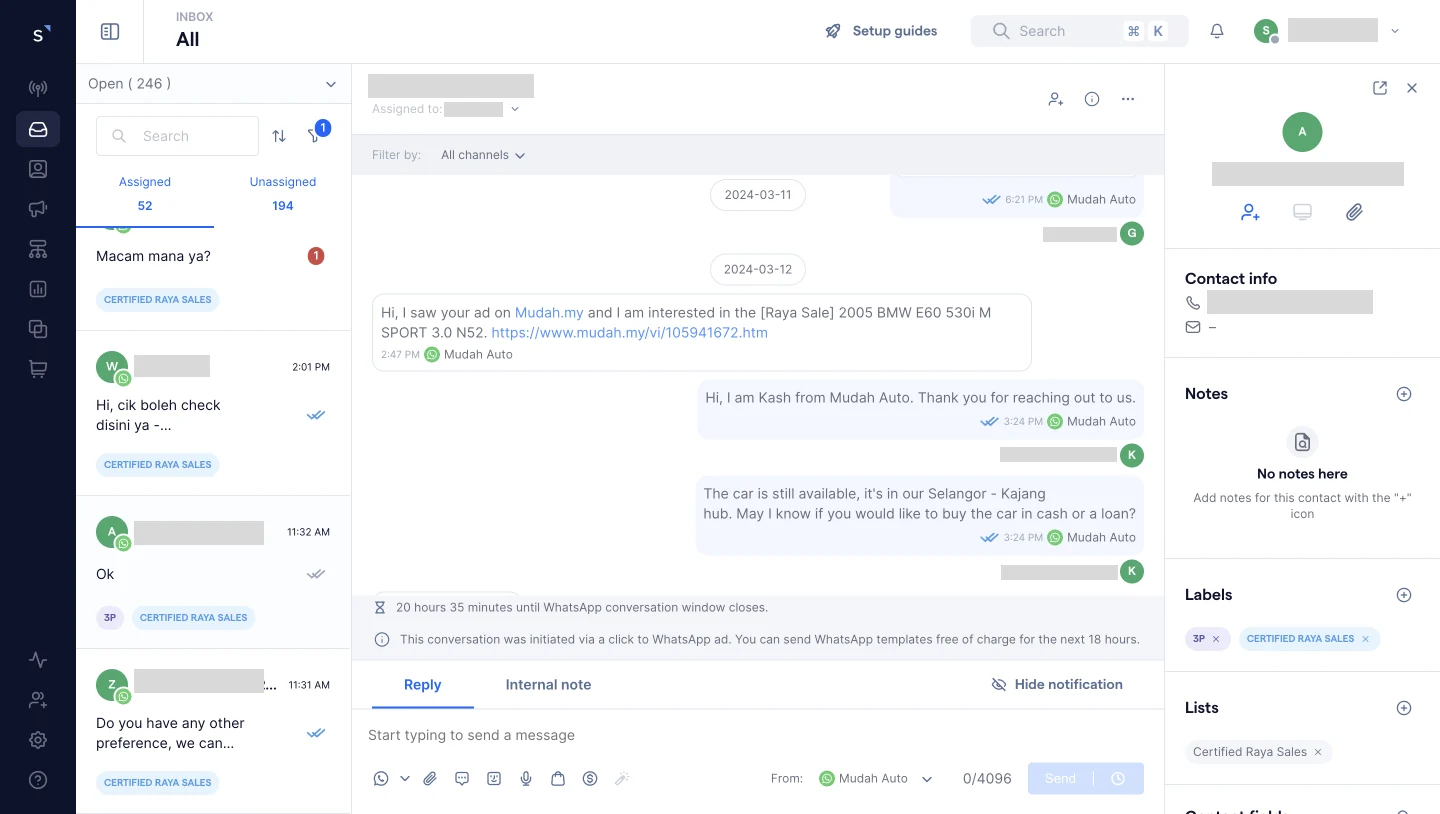This screenshot has height=814, width=1440.
Task: Open the Contacts sidebar icon
Action: pyautogui.click(x=38, y=169)
